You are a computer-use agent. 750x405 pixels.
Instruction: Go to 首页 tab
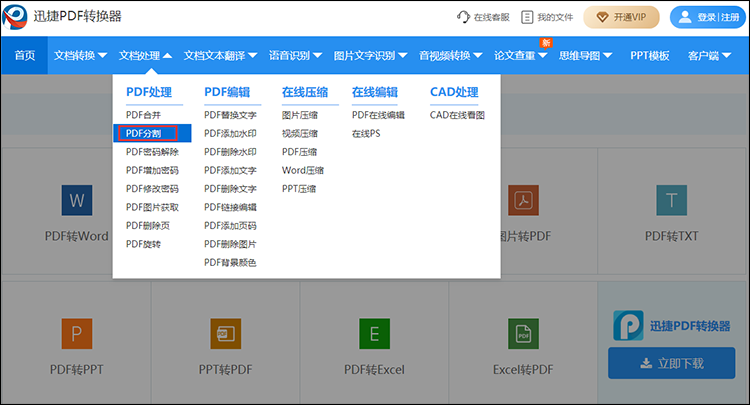(24, 55)
